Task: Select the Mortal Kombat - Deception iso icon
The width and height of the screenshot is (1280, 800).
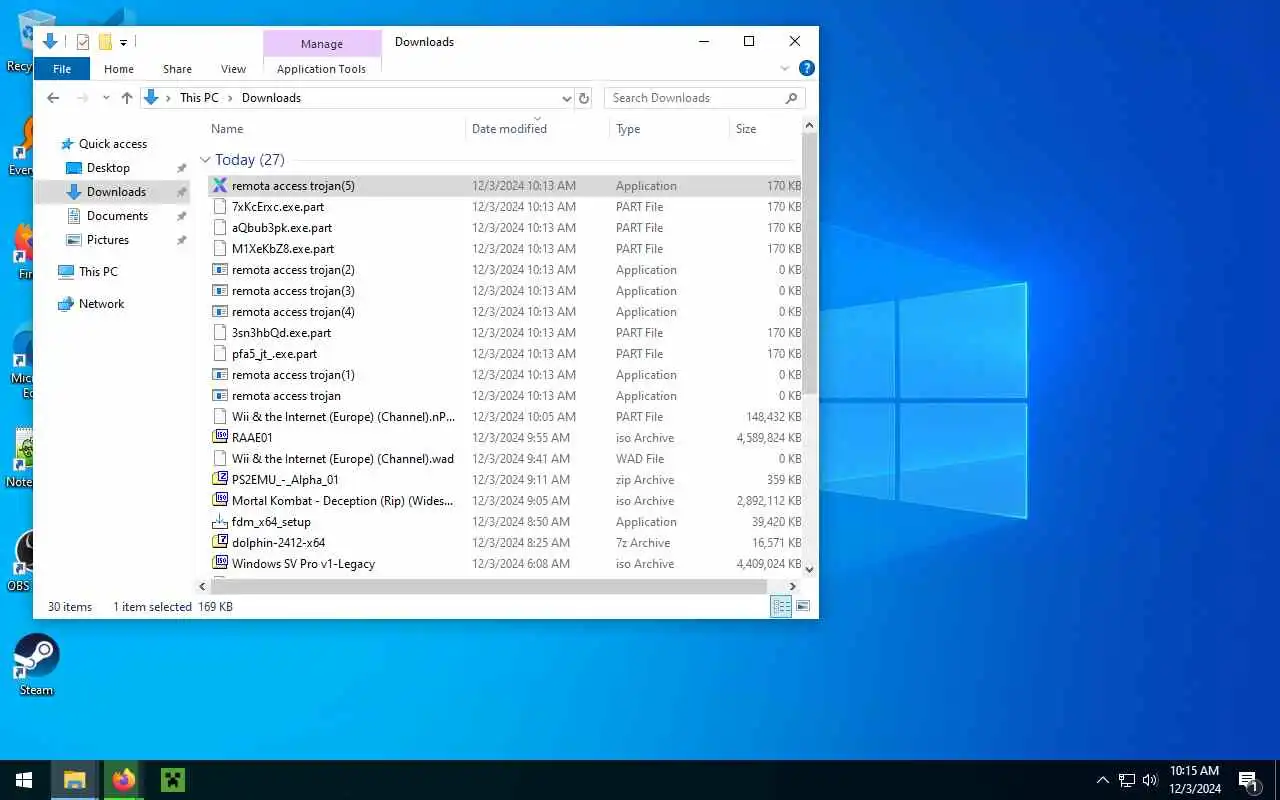Action: pyautogui.click(x=221, y=501)
